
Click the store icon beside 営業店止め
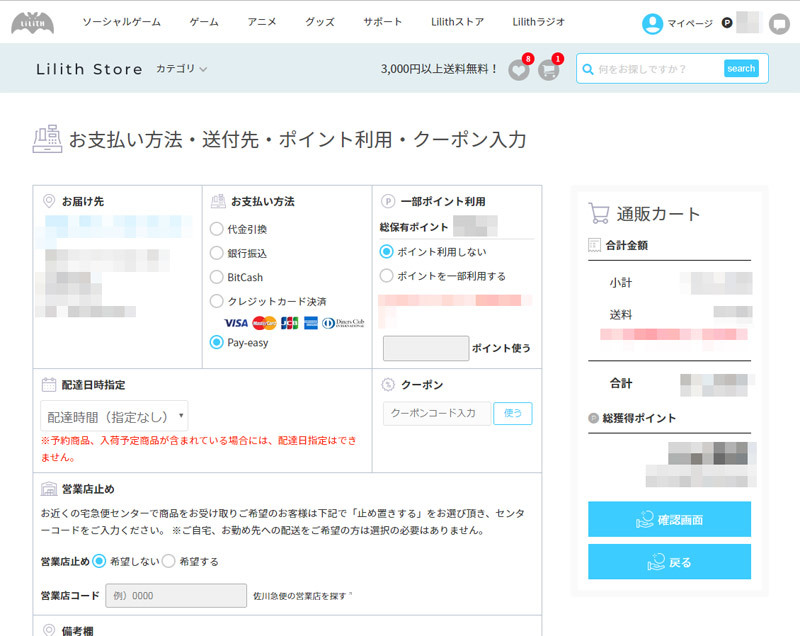pyautogui.click(x=49, y=489)
